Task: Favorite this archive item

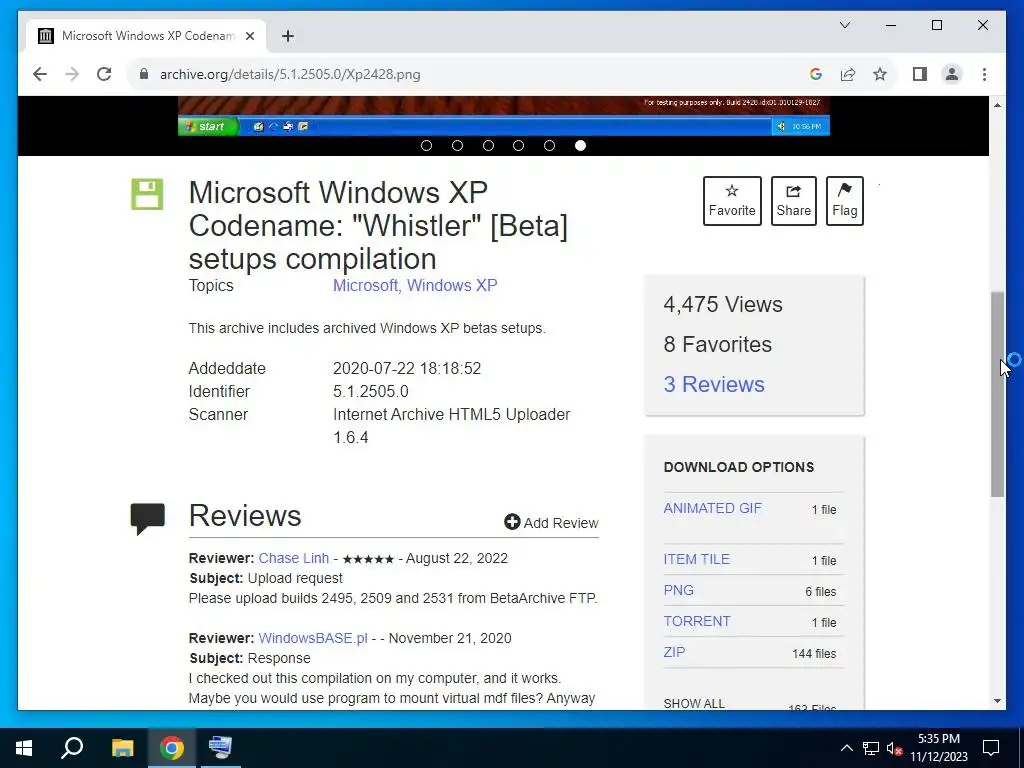Action: 732,201
